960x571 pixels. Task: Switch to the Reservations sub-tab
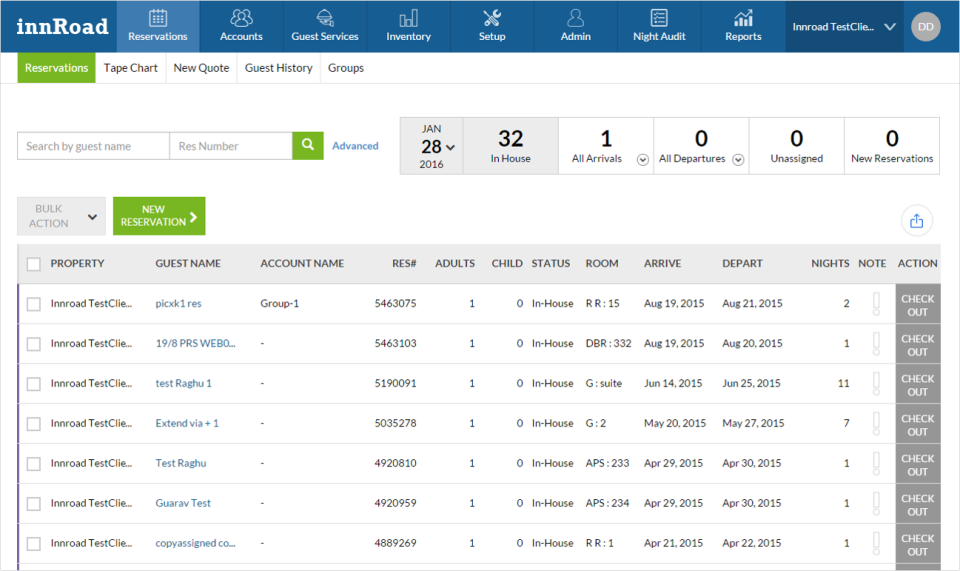(x=56, y=68)
